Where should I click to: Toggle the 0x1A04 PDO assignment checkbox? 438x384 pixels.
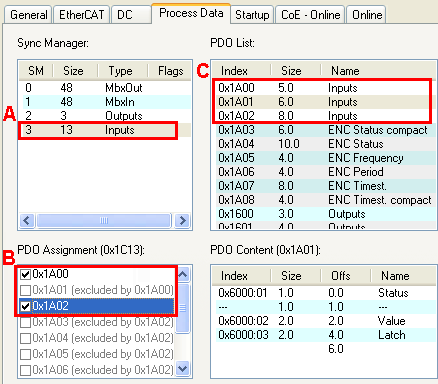point(26,338)
